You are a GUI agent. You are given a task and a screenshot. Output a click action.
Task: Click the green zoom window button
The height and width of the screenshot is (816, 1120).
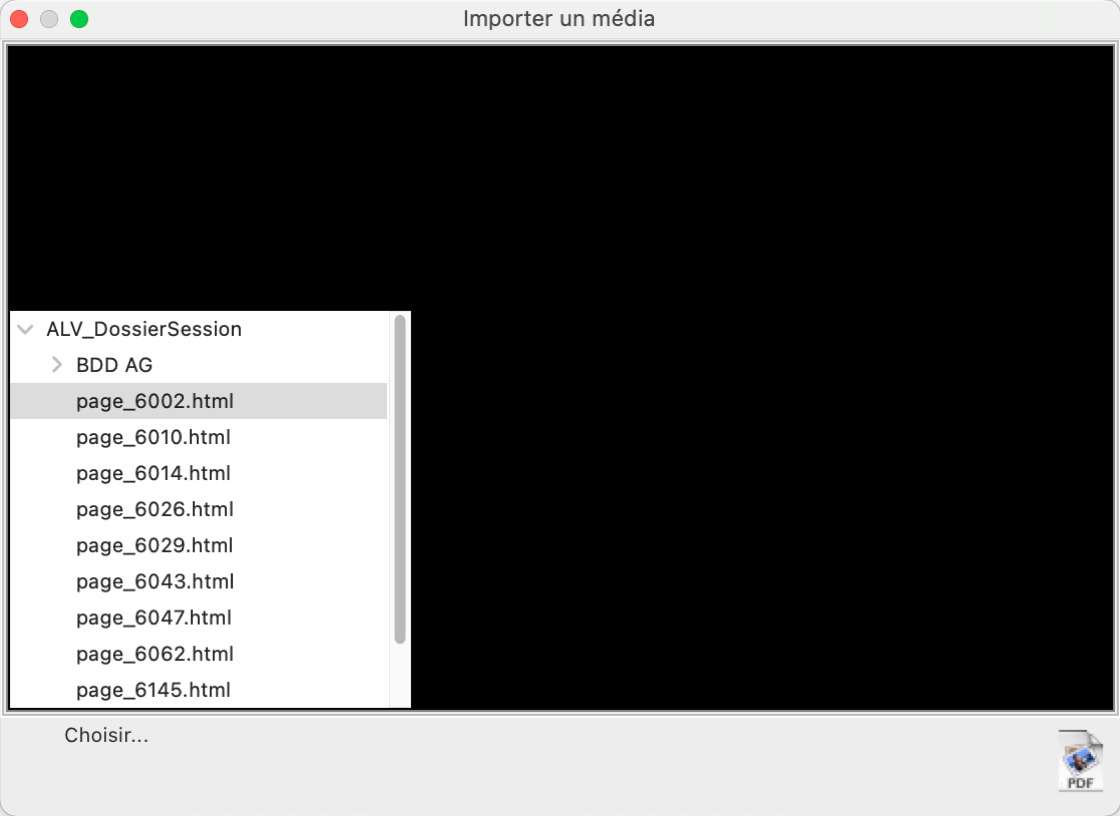tap(79, 19)
